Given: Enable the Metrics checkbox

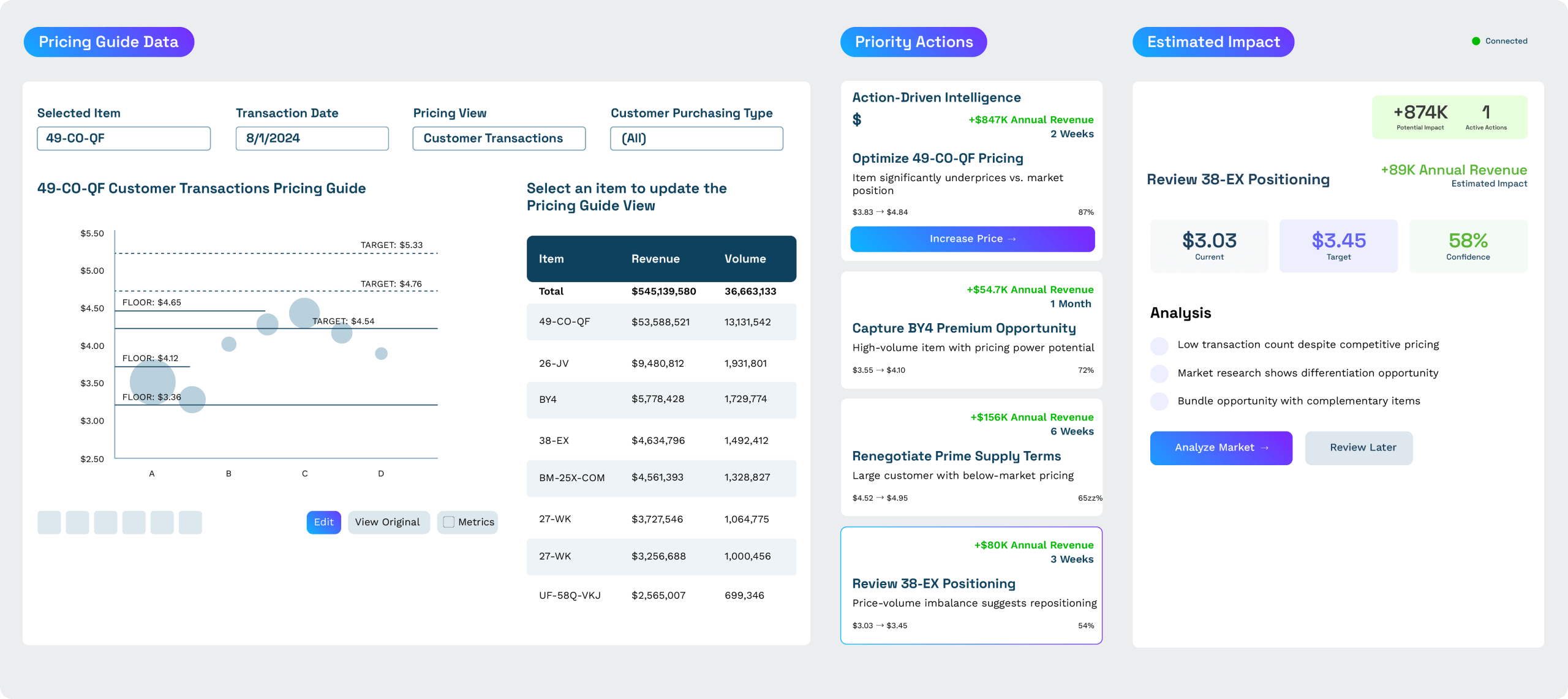Looking at the screenshot, I should [x=449, y=522].
